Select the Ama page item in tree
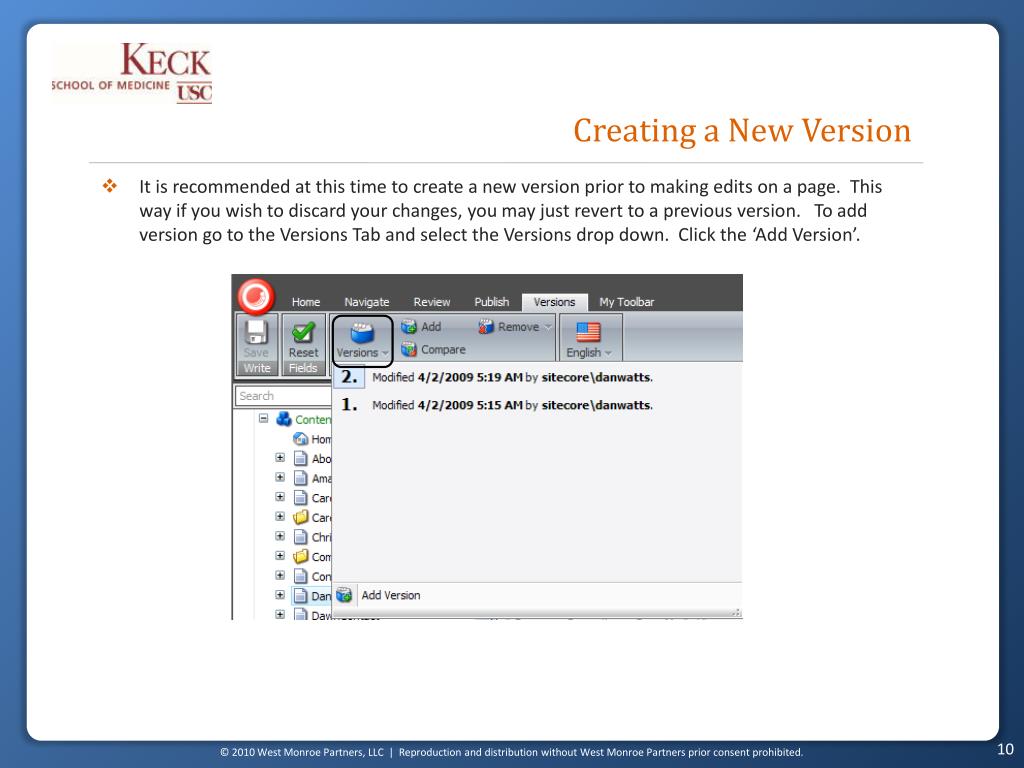Viewport: 1024px width, 768px height. pos(312,478)
